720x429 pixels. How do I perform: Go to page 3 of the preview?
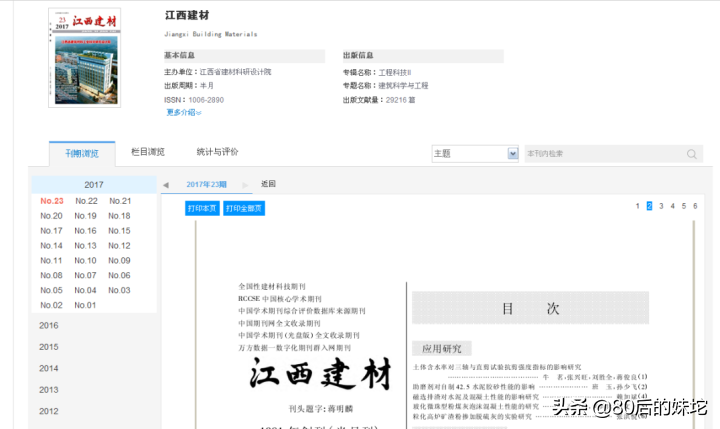[661, 206]
